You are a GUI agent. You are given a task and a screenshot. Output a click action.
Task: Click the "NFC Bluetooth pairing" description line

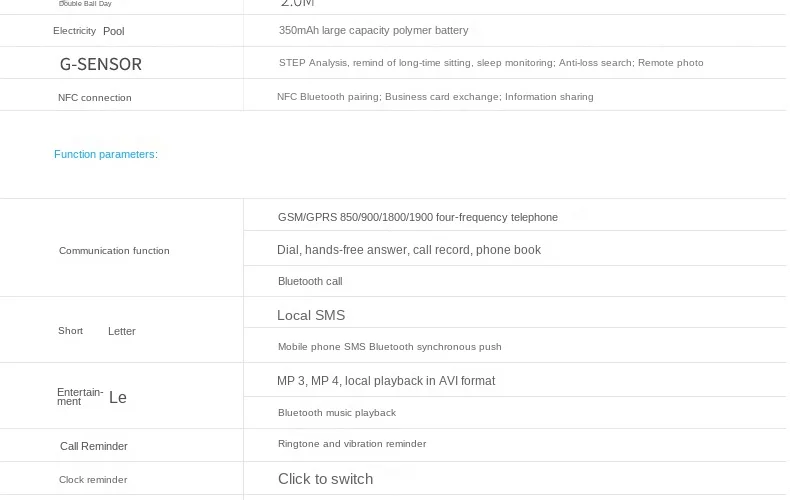[435, 97]
